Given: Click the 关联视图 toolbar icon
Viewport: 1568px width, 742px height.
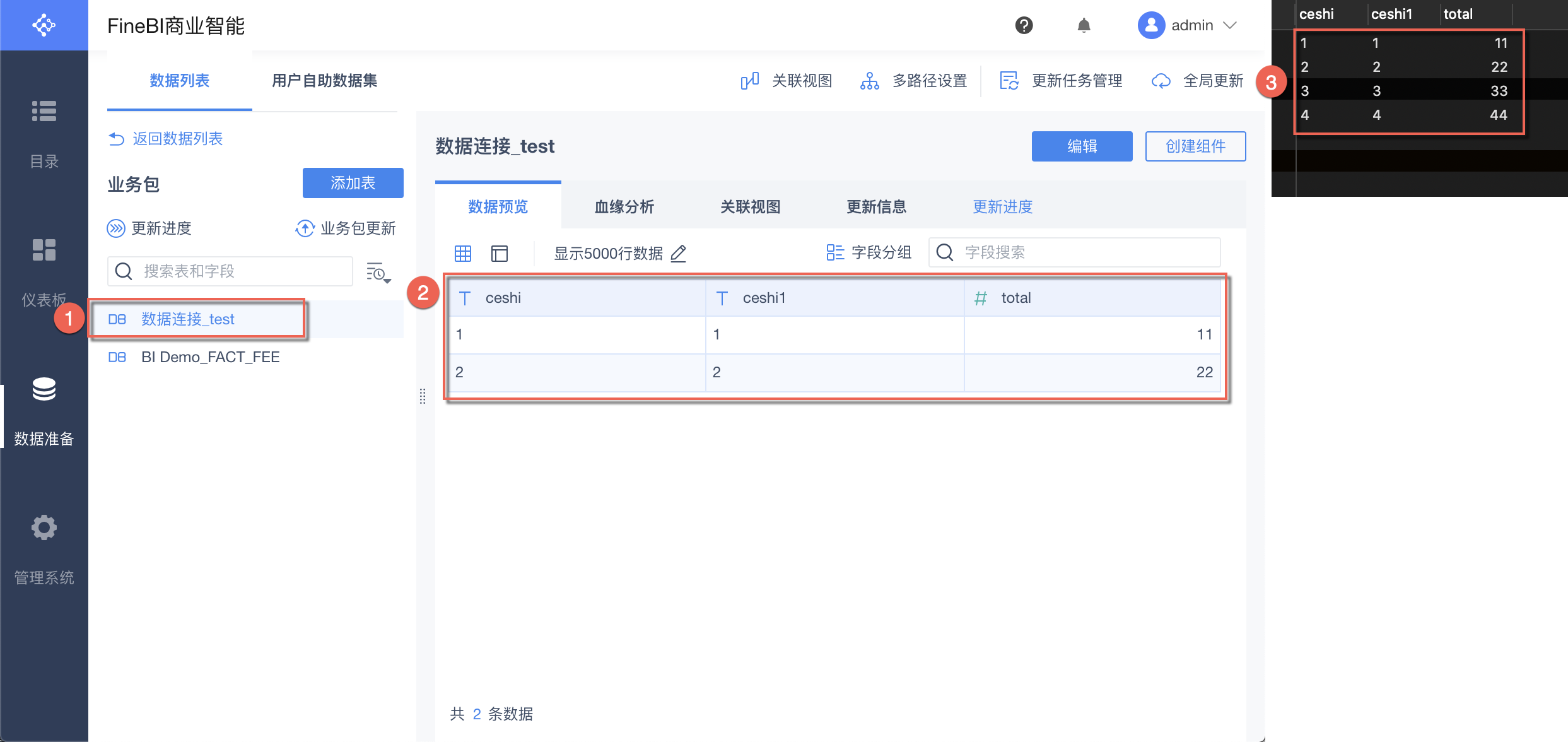Looking at the screenshot, I should point(750,81).
